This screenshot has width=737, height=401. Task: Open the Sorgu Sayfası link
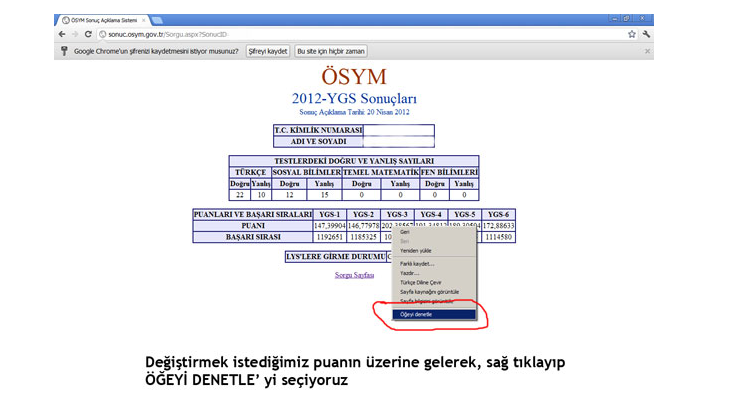pos(354,275)
